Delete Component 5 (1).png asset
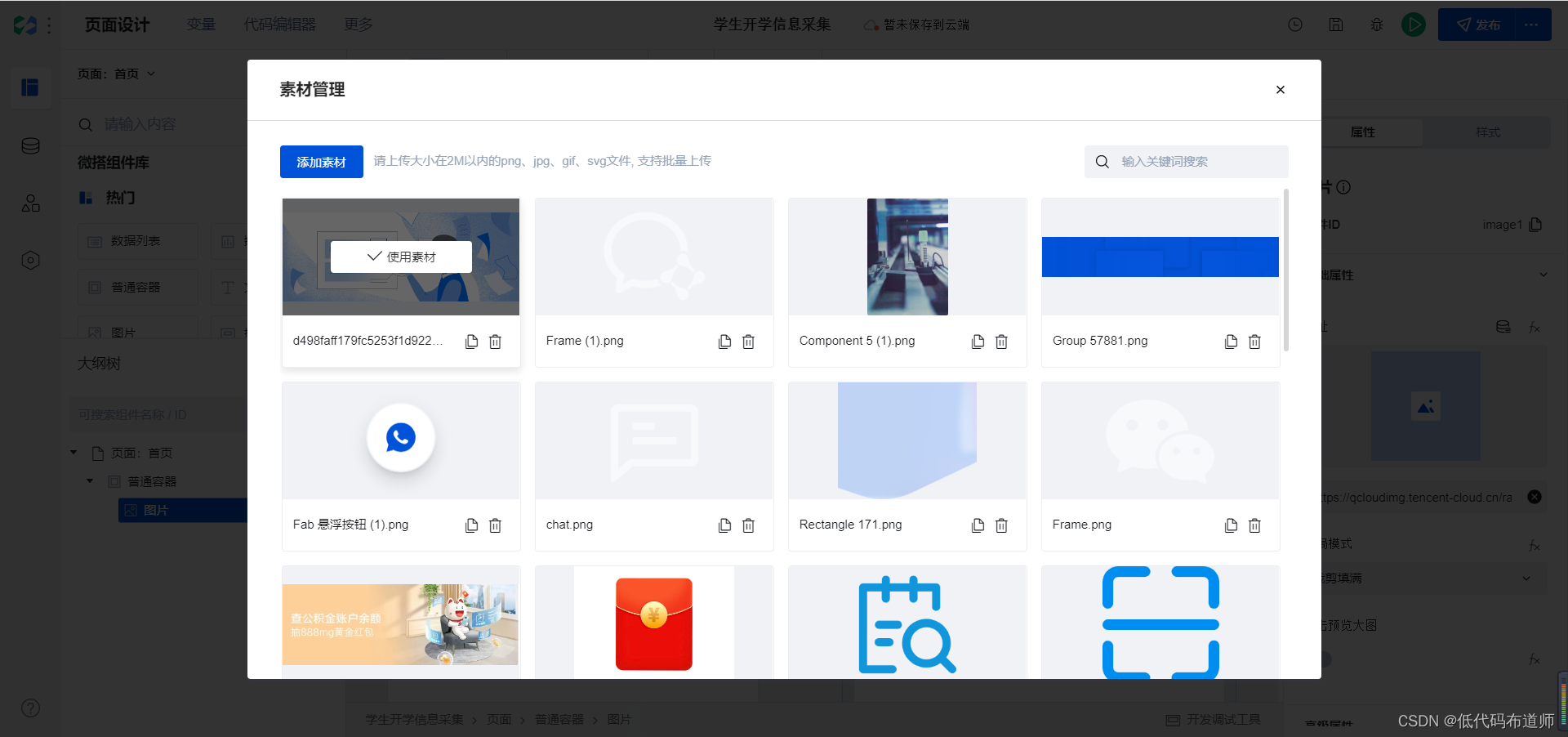The image size is (1568, 737). coord(1001,342)
